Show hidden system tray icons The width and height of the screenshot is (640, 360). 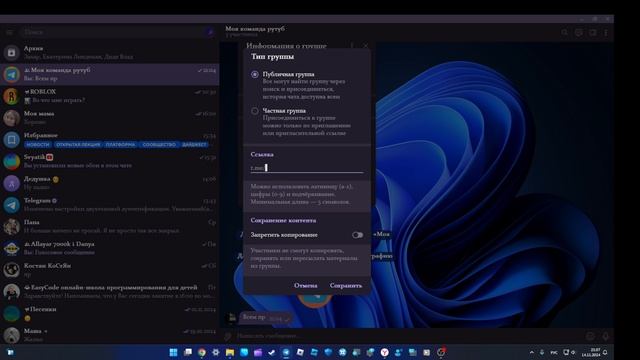pos(531,352)
